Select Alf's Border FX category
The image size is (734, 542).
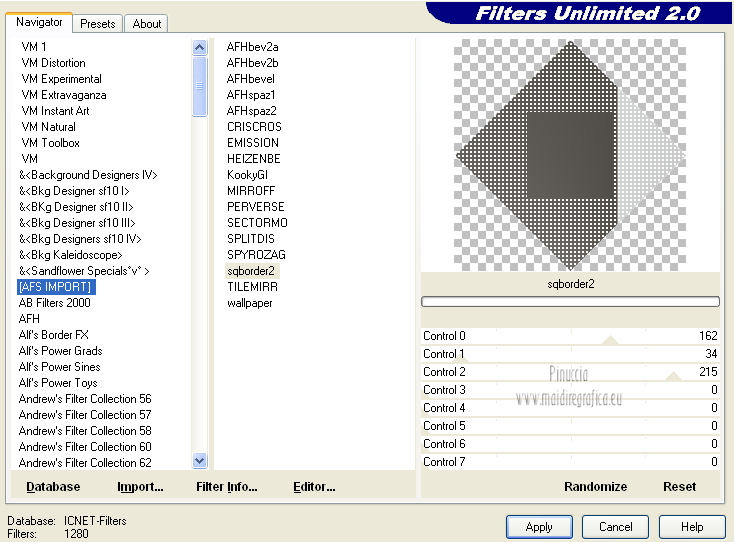pos(53,335)
